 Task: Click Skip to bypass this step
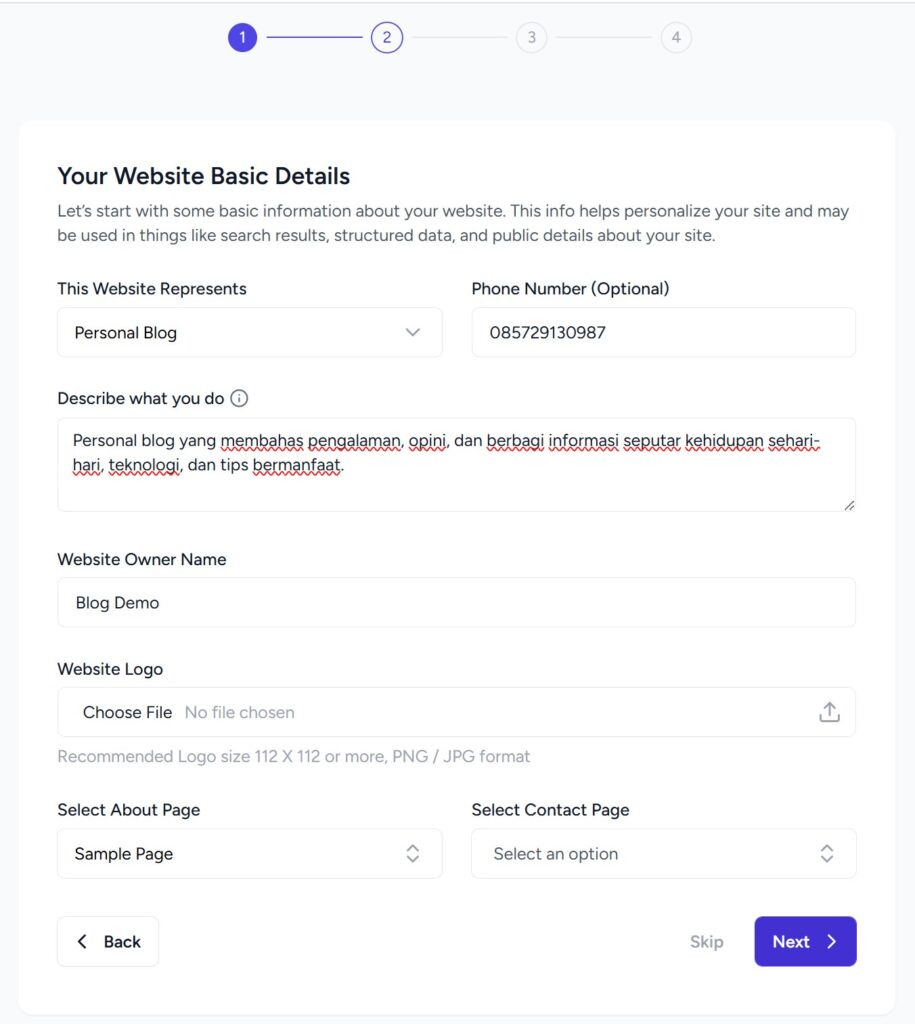706,941
